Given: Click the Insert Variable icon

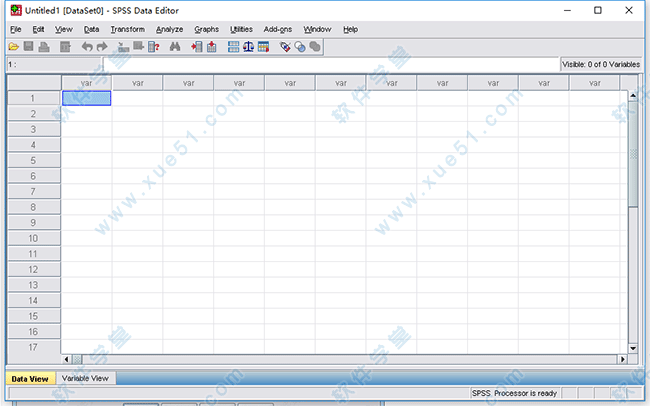Looking at the screenshot, I should tap(212, 47).
